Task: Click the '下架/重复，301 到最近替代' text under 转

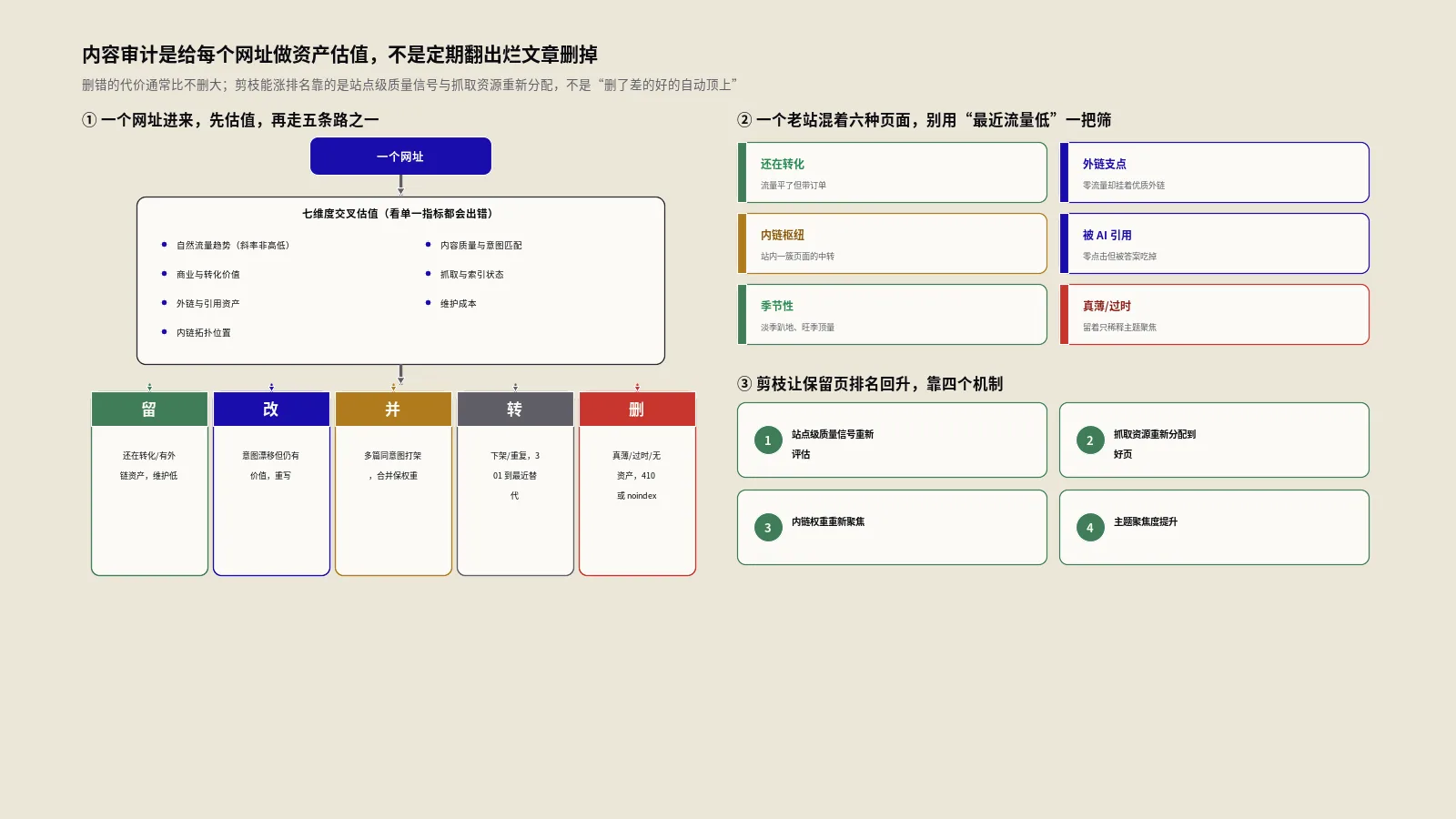Action: click(515, 476)
